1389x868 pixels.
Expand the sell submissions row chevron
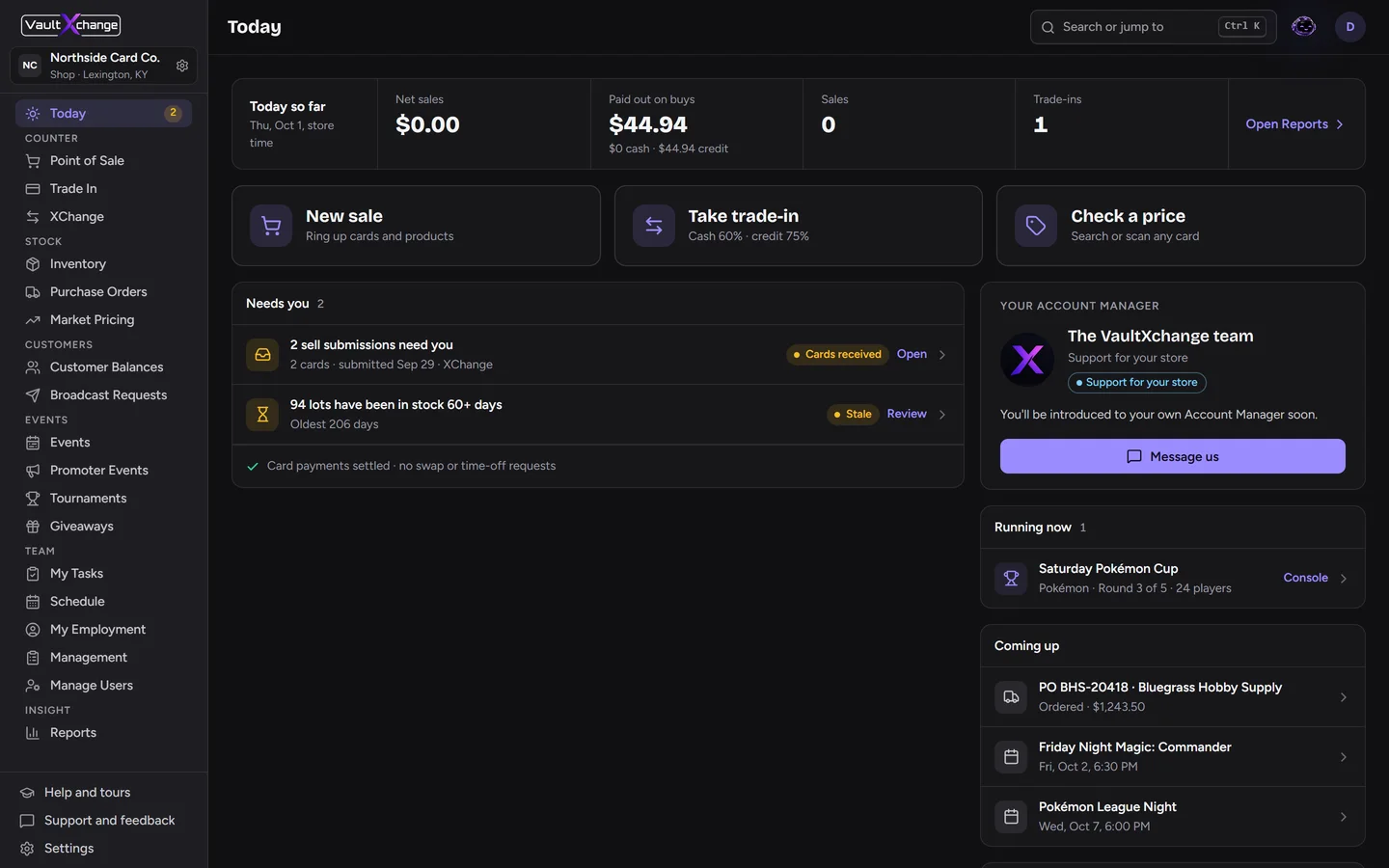pyautogui.click(x=942, y=355)
